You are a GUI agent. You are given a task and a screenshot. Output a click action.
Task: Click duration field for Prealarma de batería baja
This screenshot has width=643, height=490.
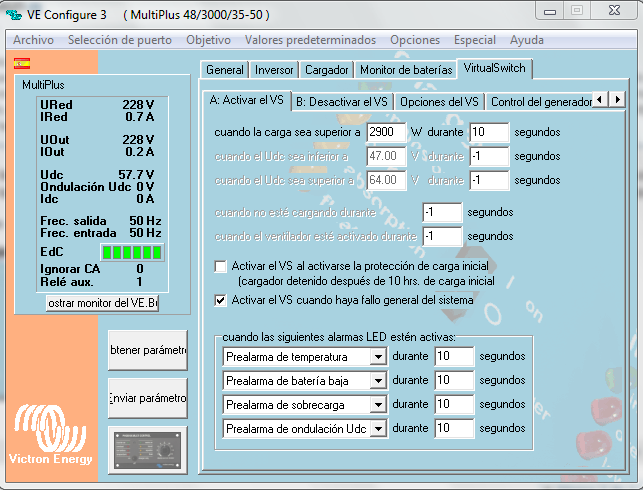pyautogui.click(x=454, y=381)
